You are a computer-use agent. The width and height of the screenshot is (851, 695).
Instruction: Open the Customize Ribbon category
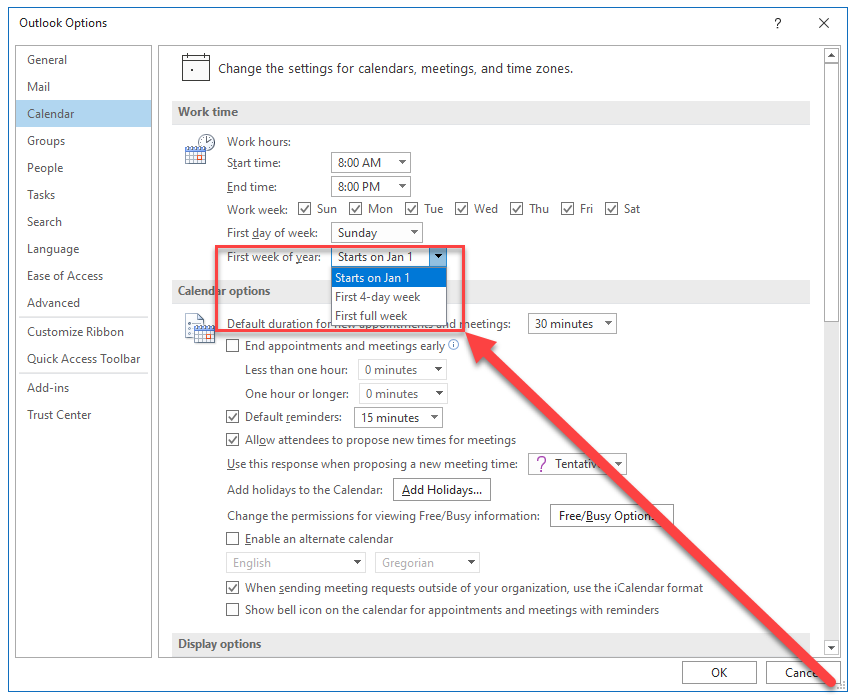pos(84,331)
